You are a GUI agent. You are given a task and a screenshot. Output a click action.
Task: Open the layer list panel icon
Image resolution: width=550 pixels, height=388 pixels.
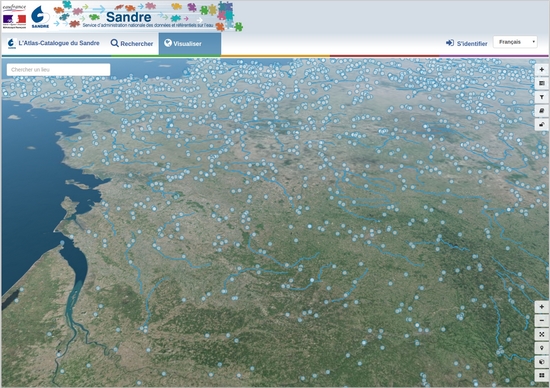point(542,83)
